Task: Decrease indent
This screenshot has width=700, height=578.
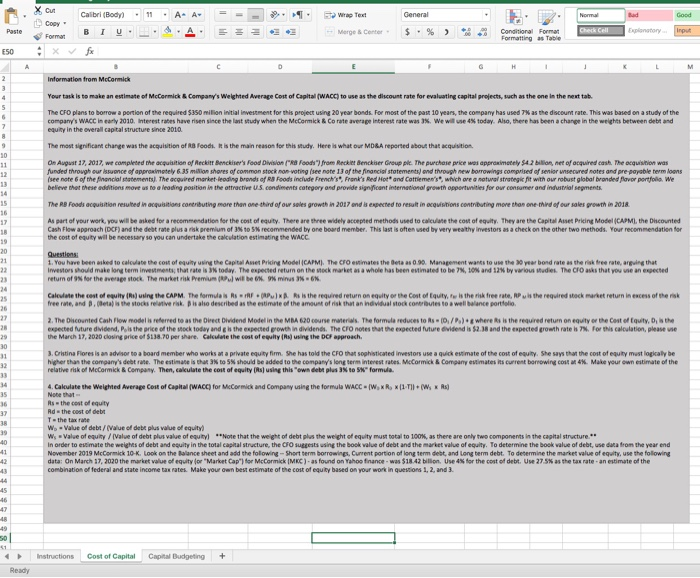Action: 275,32
